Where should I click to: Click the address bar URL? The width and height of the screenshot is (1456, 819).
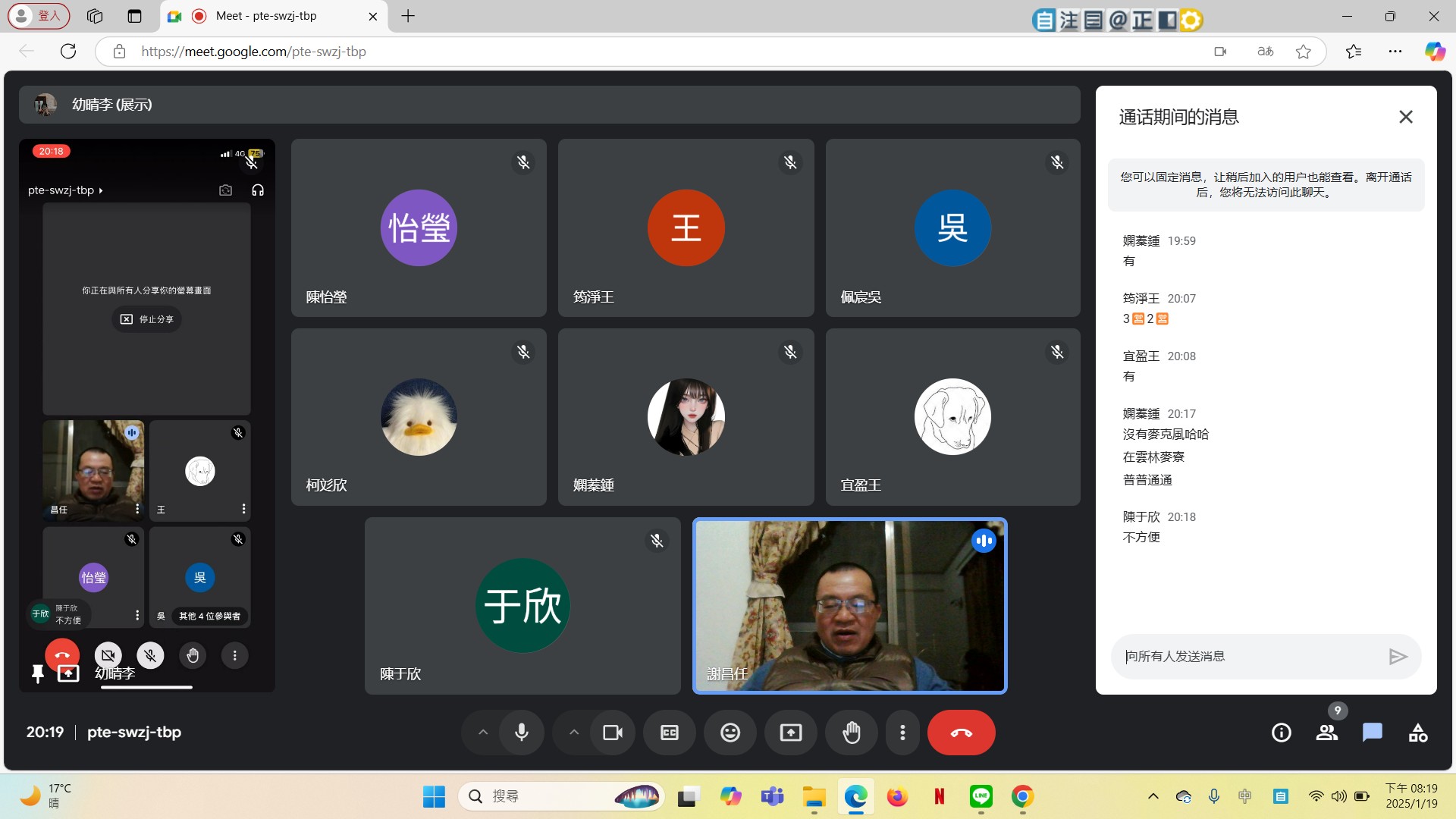(253, 52)
